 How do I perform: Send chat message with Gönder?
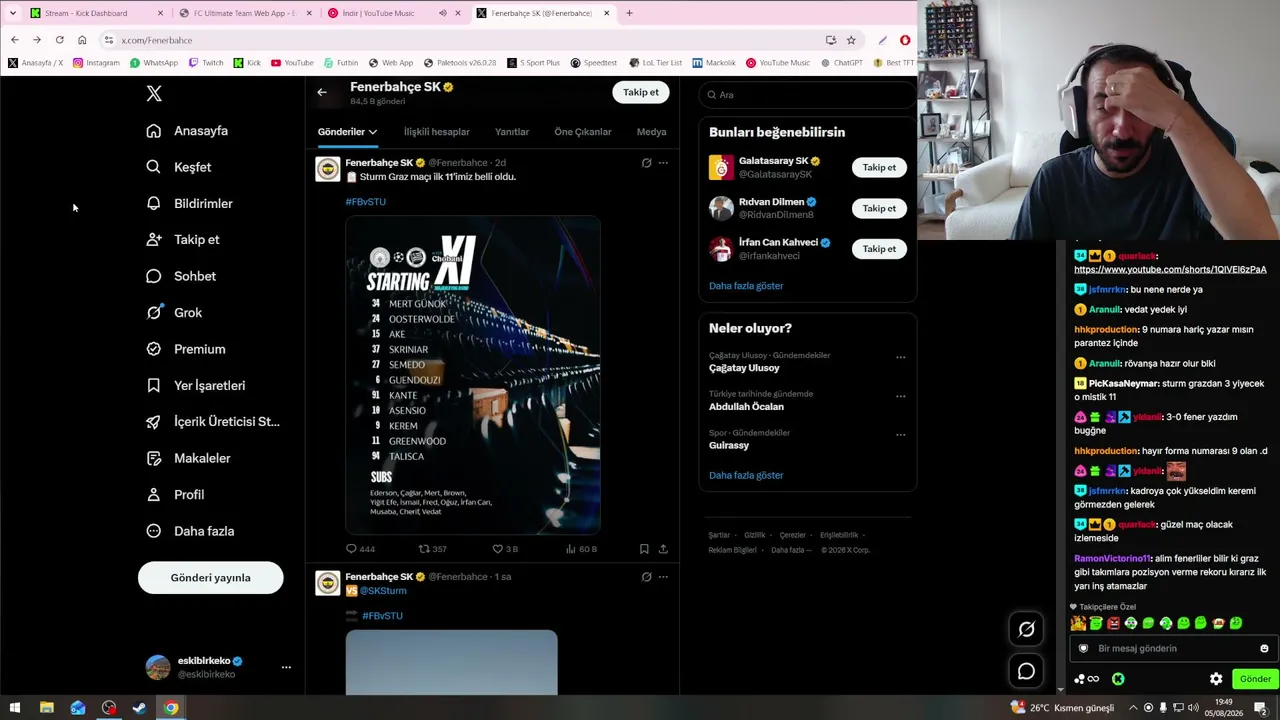tap(1255, 679)
